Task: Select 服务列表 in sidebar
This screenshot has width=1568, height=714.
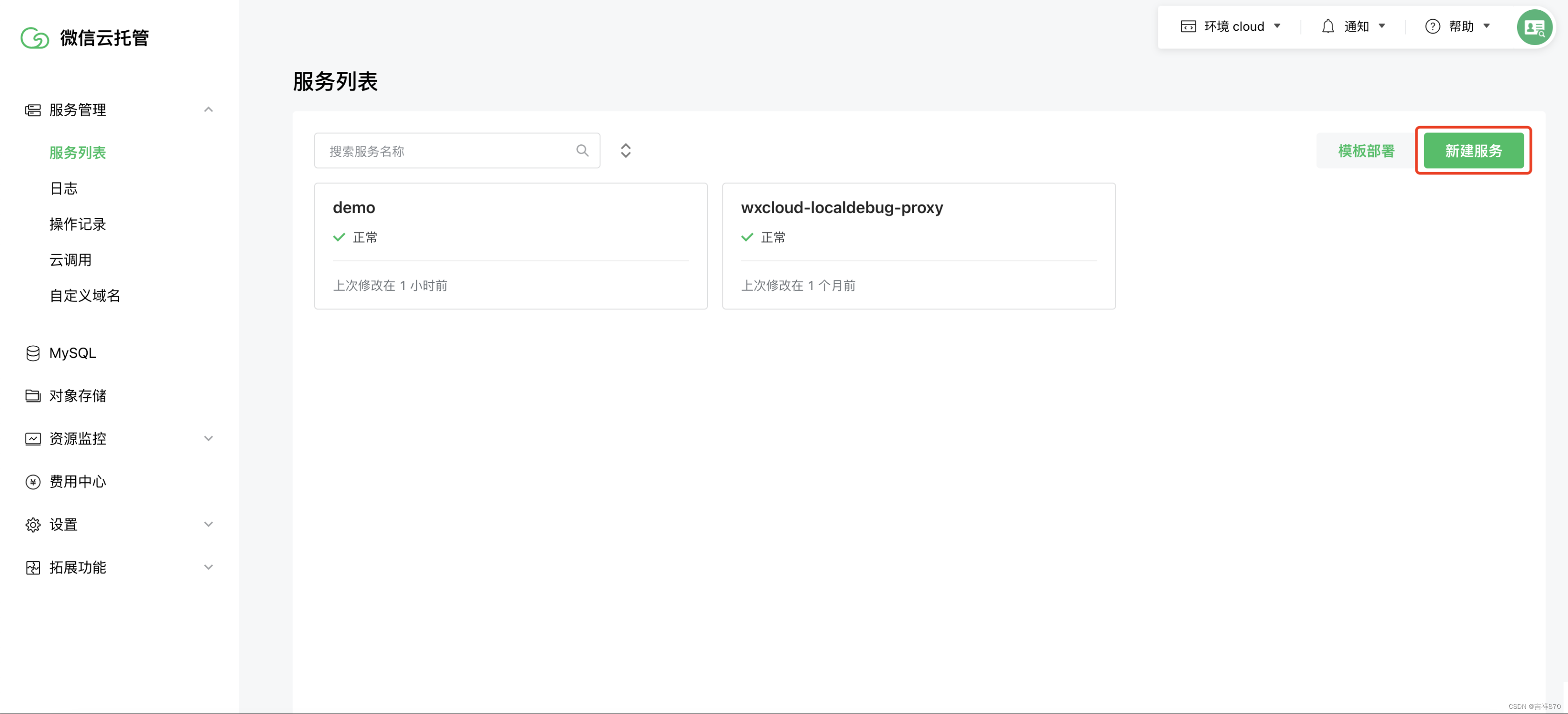Action: [x=78, y=153]
